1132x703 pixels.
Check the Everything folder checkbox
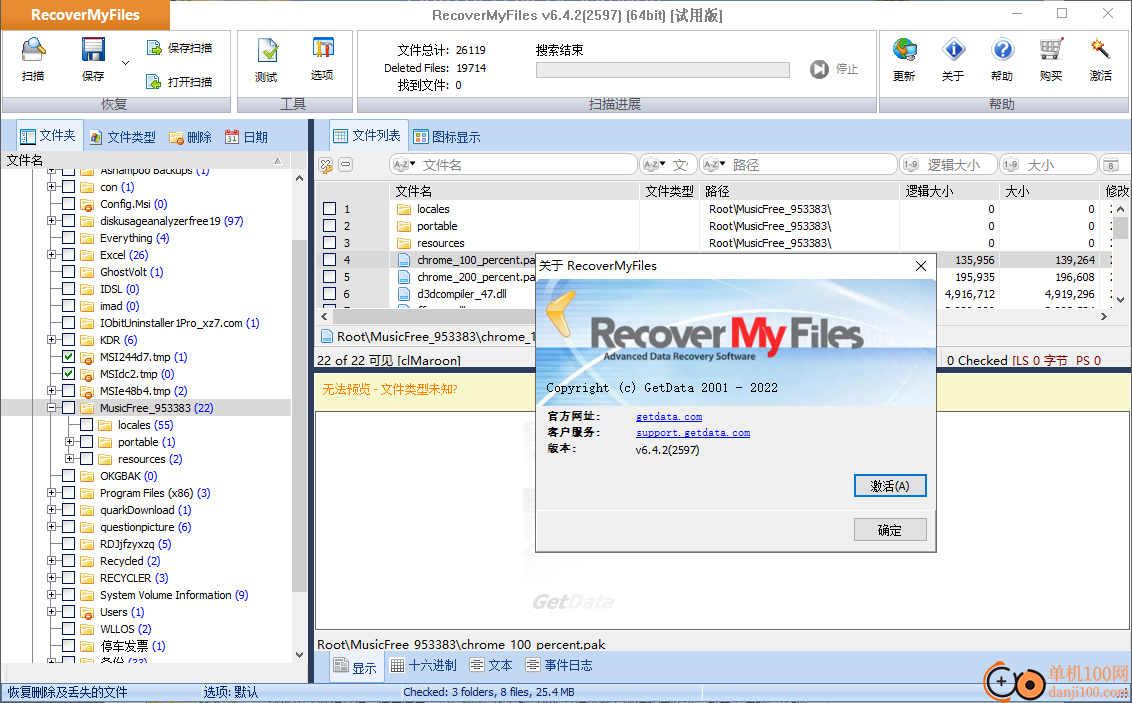click(69, 237)
